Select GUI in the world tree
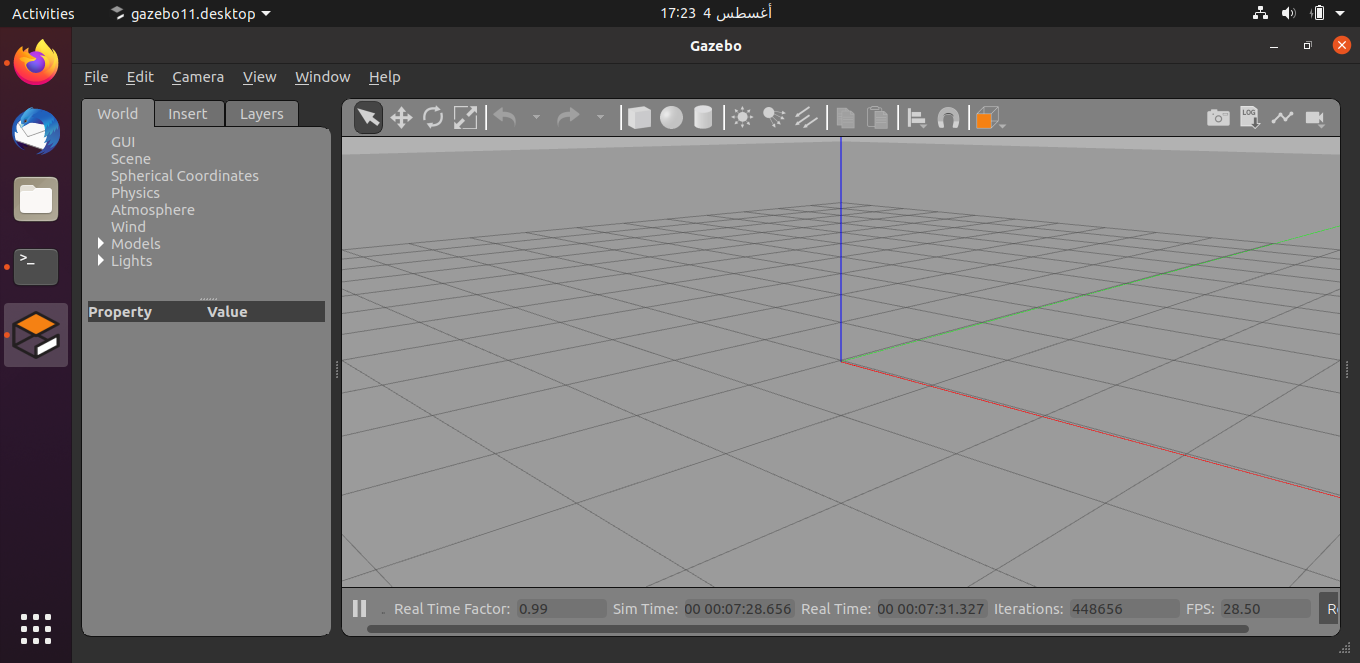This screenshot has height=663, width=1360. point(123,142)
